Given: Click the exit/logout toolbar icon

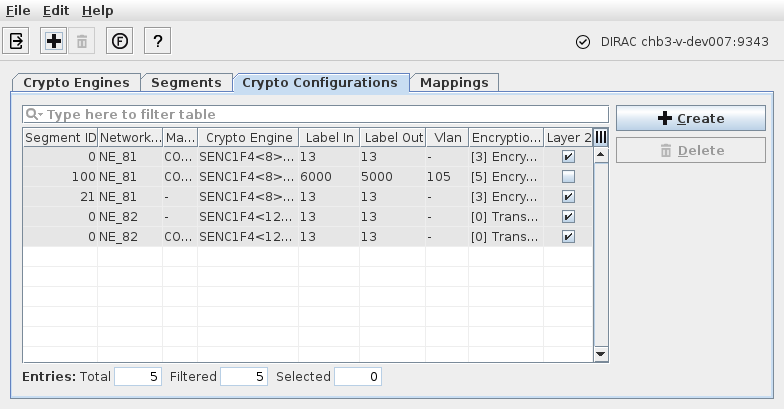Looking at the screenshot, I should [17, 41].
